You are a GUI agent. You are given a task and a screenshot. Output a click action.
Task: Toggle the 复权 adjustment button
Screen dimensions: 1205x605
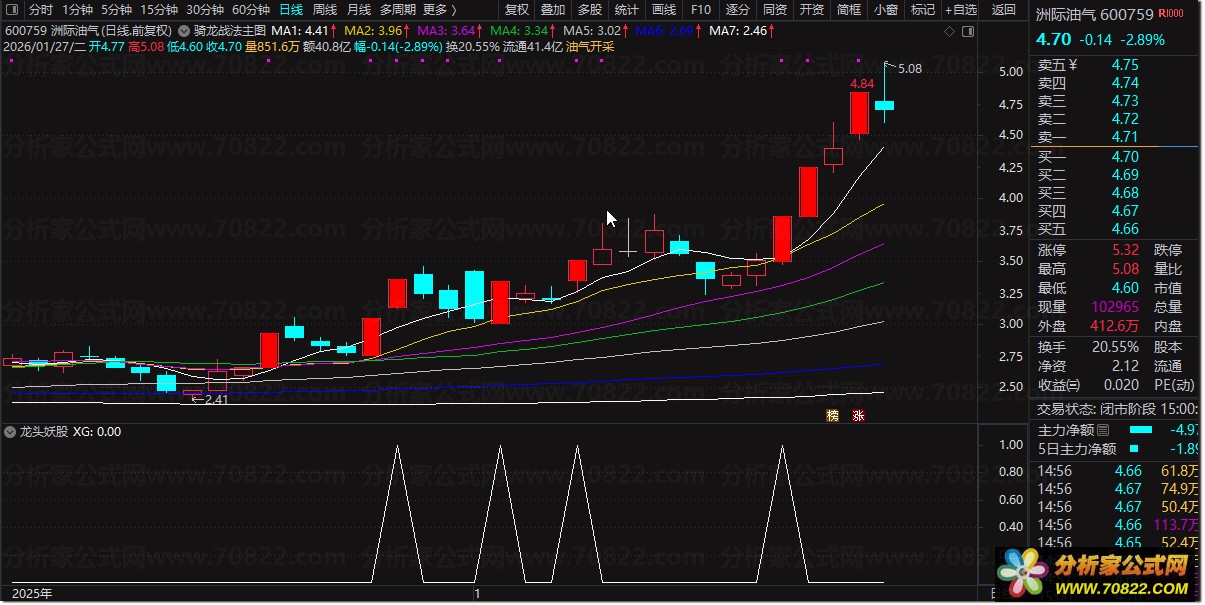point(516,10)
